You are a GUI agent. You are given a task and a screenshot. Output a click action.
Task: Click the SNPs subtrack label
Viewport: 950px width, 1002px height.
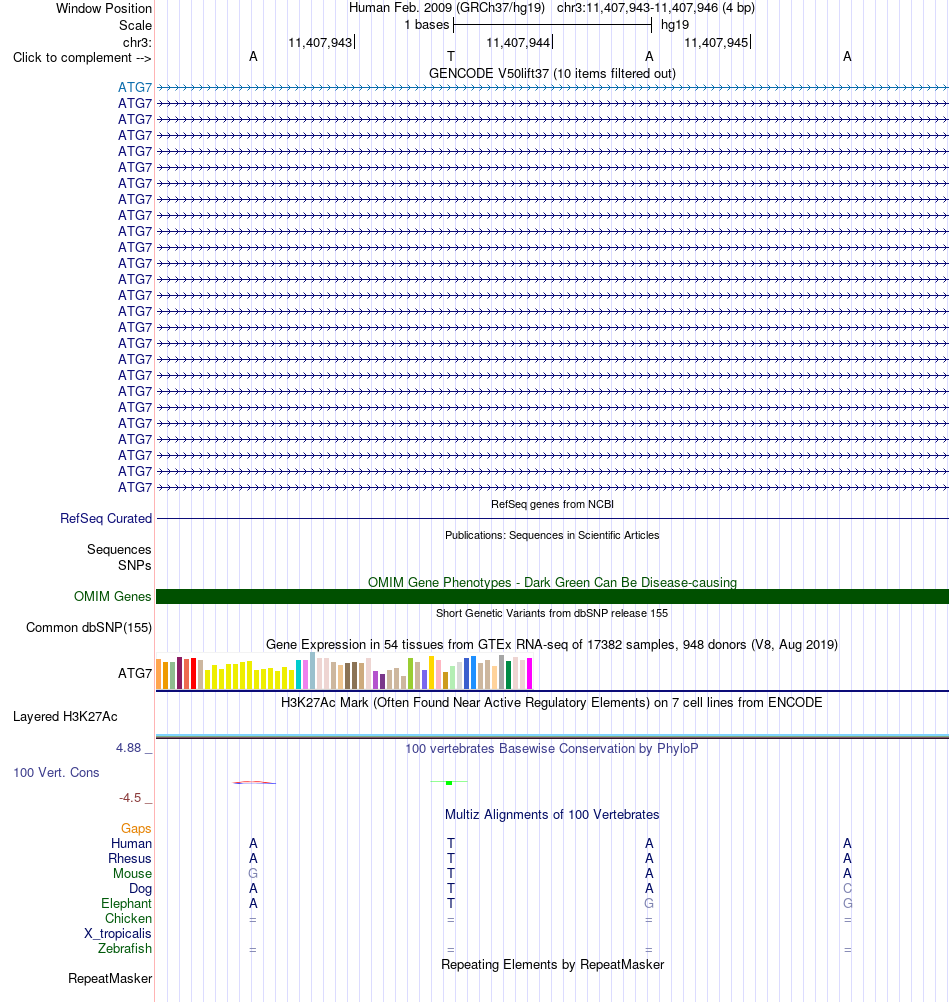point(134,566)
